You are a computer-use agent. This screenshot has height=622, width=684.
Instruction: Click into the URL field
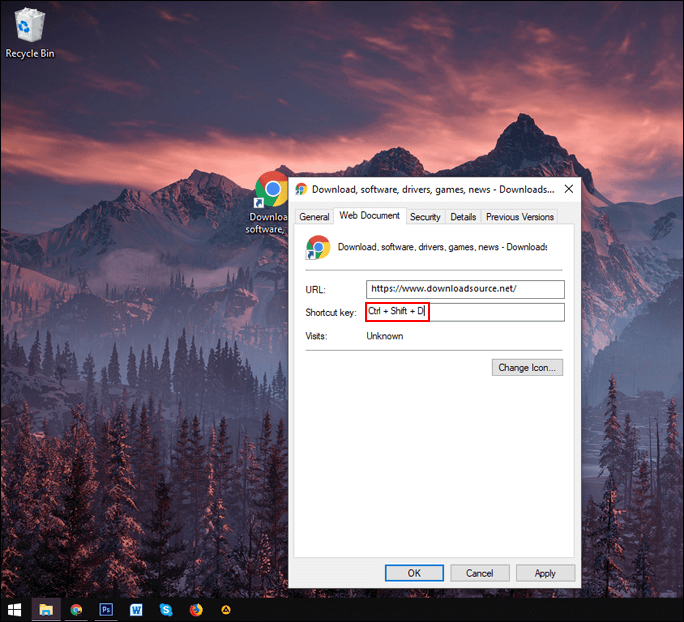(465, 289)
